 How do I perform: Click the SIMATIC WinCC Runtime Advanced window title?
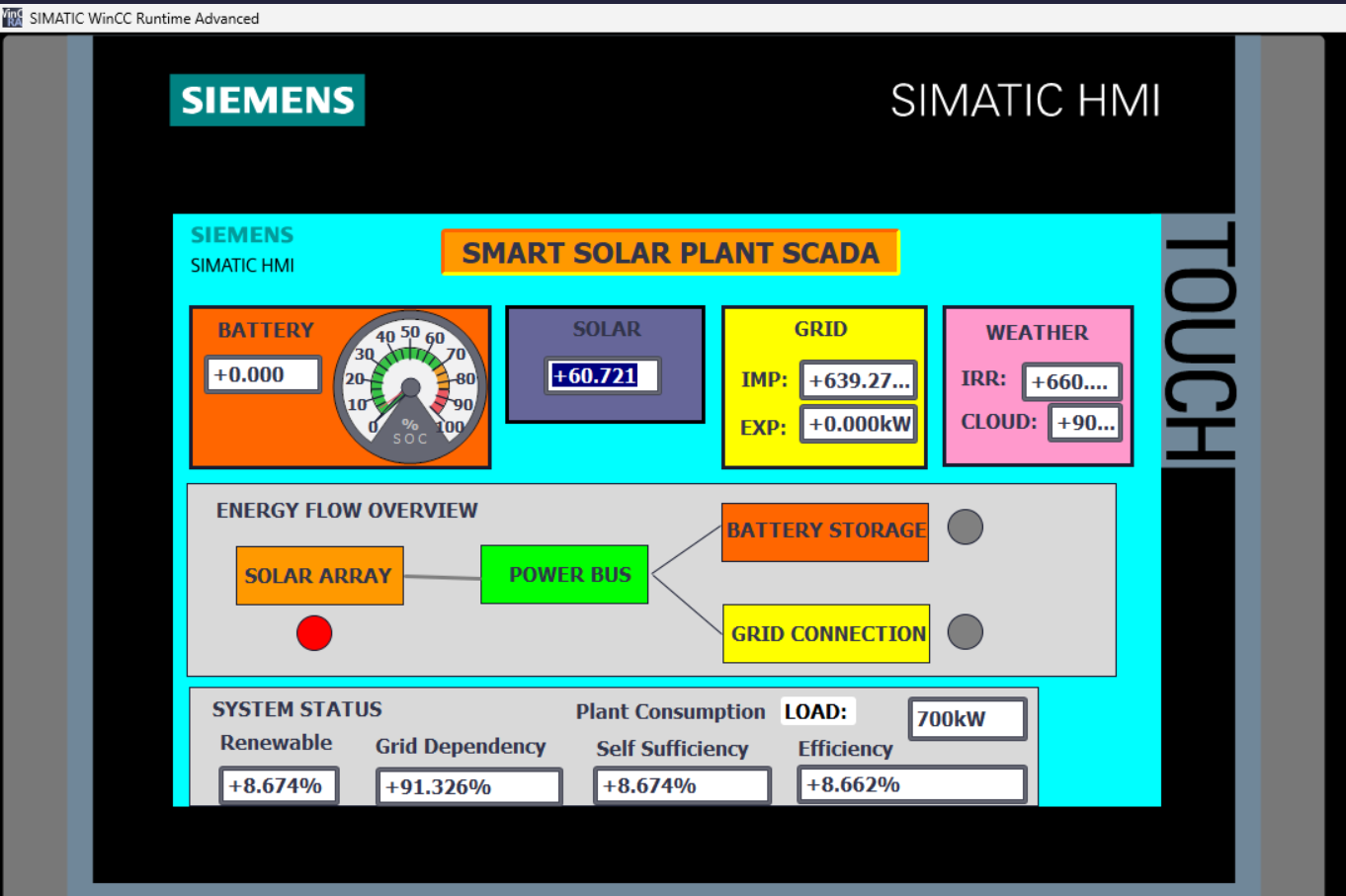point(144,18)
